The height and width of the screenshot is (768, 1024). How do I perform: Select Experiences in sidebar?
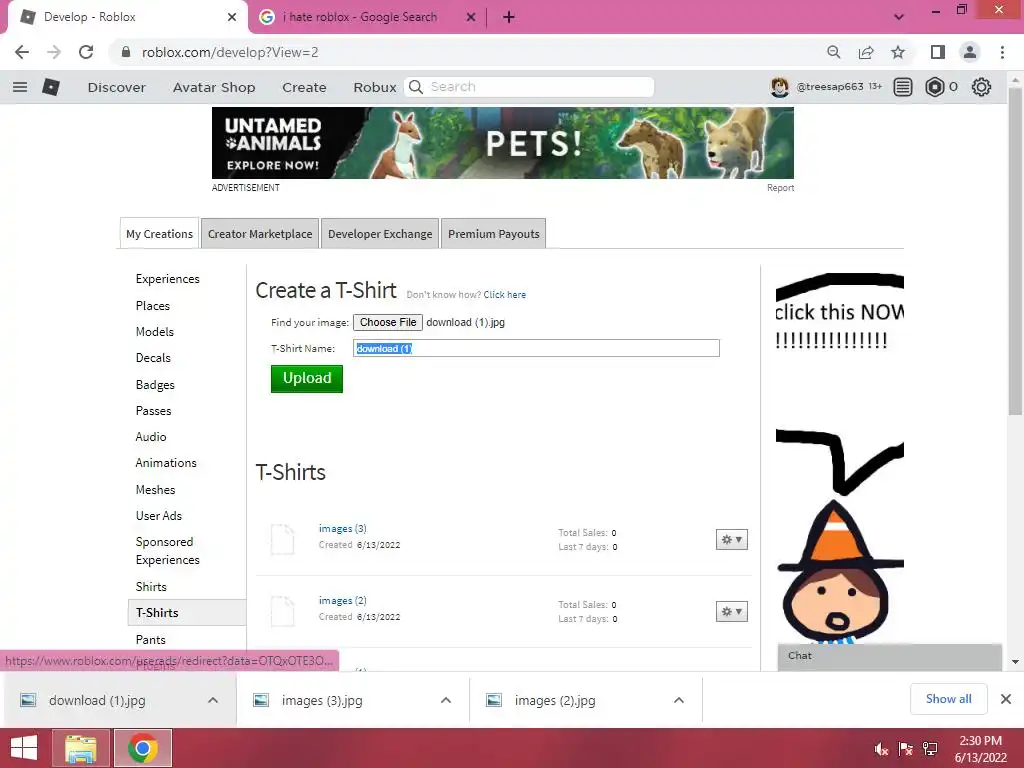(x=168, y=279)
